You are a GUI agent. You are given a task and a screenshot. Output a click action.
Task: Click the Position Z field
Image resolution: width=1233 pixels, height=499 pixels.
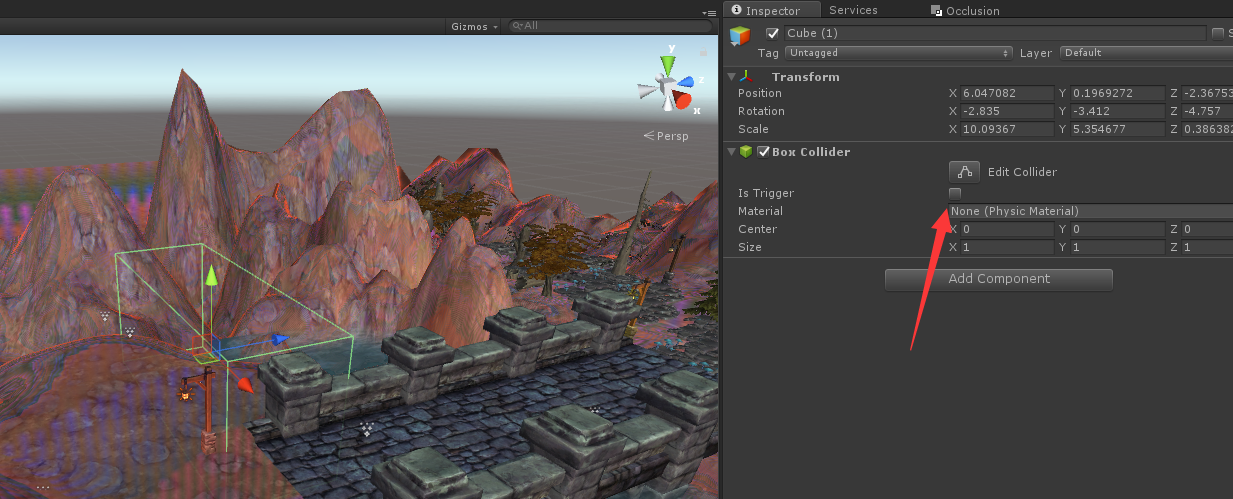click(1206, 93)
